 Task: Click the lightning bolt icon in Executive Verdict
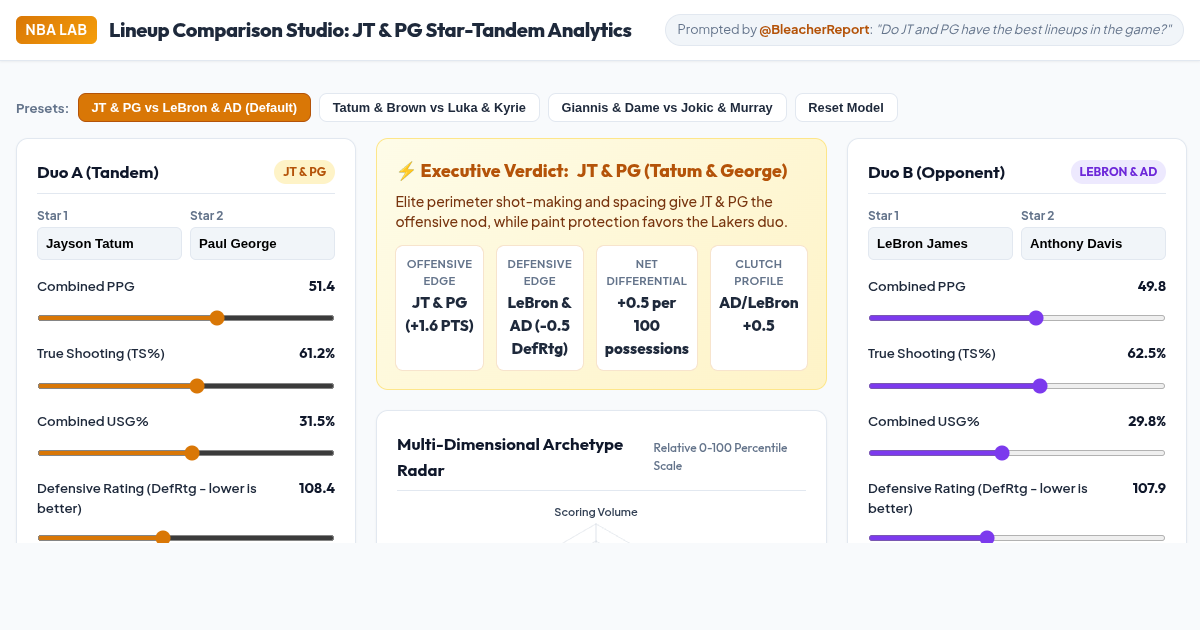[406, 171]
